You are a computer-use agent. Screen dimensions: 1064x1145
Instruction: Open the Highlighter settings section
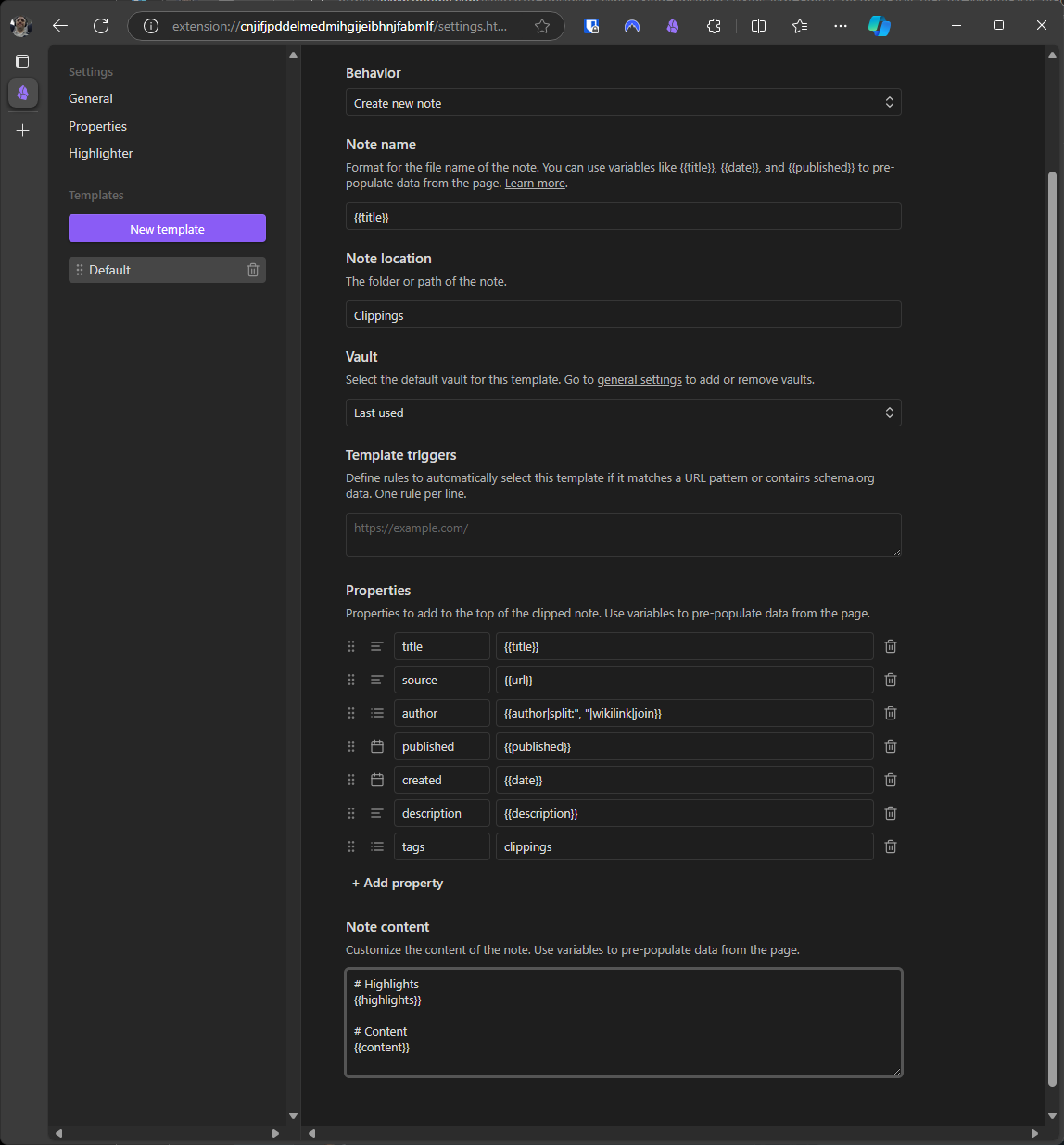[100, 153]
